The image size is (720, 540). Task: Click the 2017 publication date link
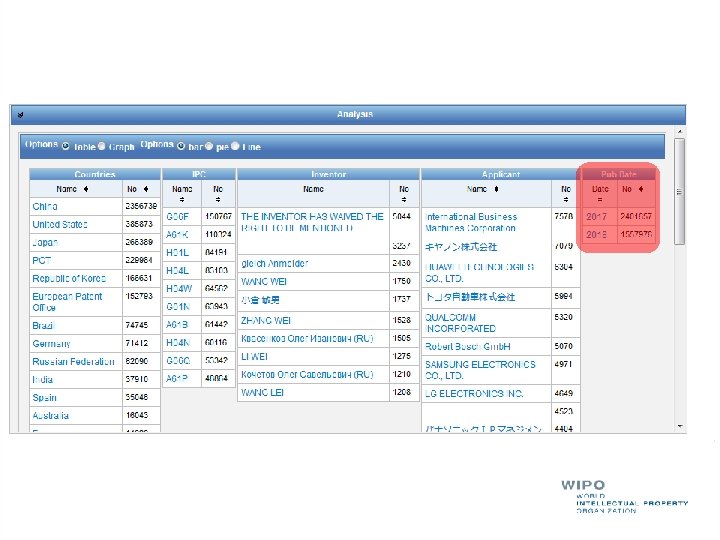[596, 216]
